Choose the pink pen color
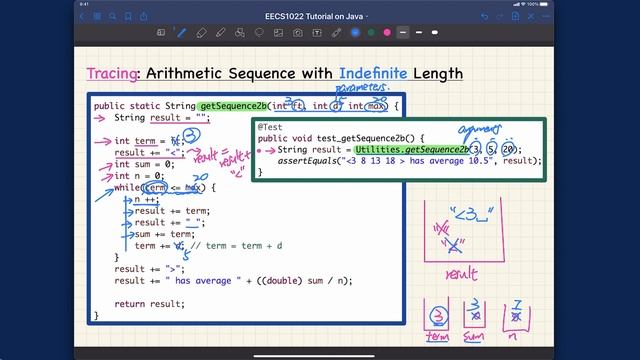 (387, 33)
